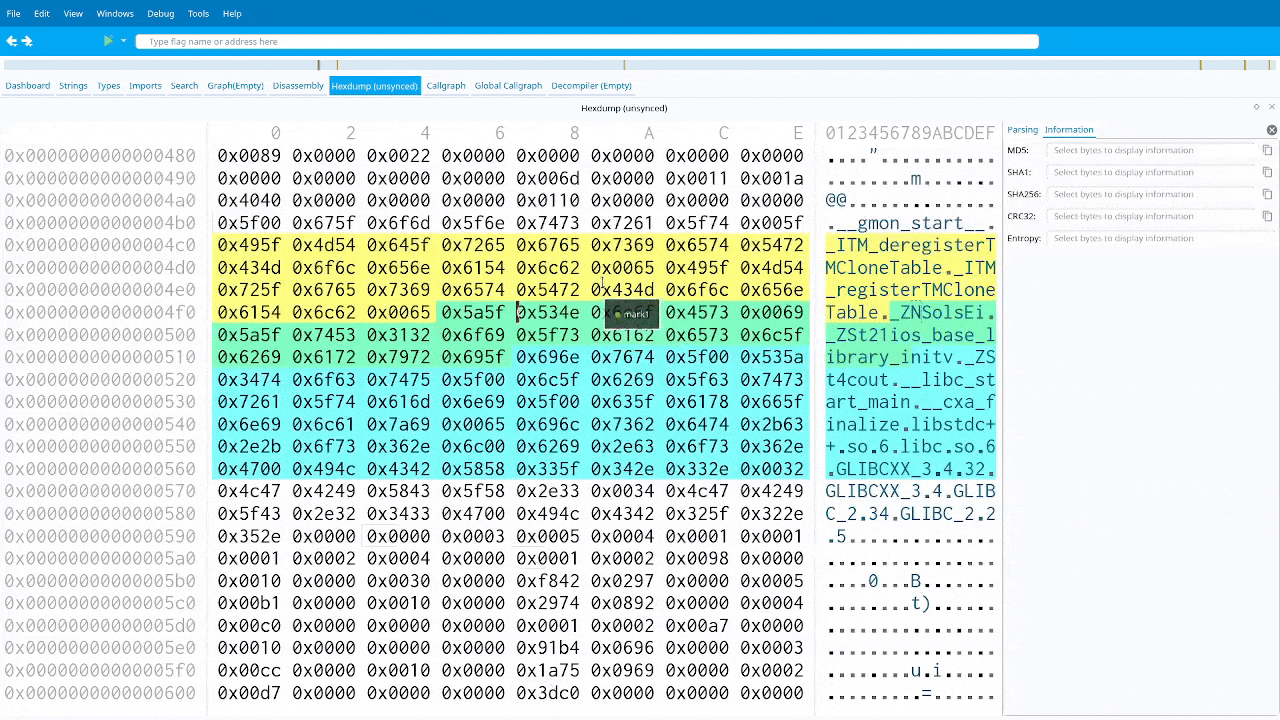Click the overview navigation bar under toolbar

coord(640,65)
